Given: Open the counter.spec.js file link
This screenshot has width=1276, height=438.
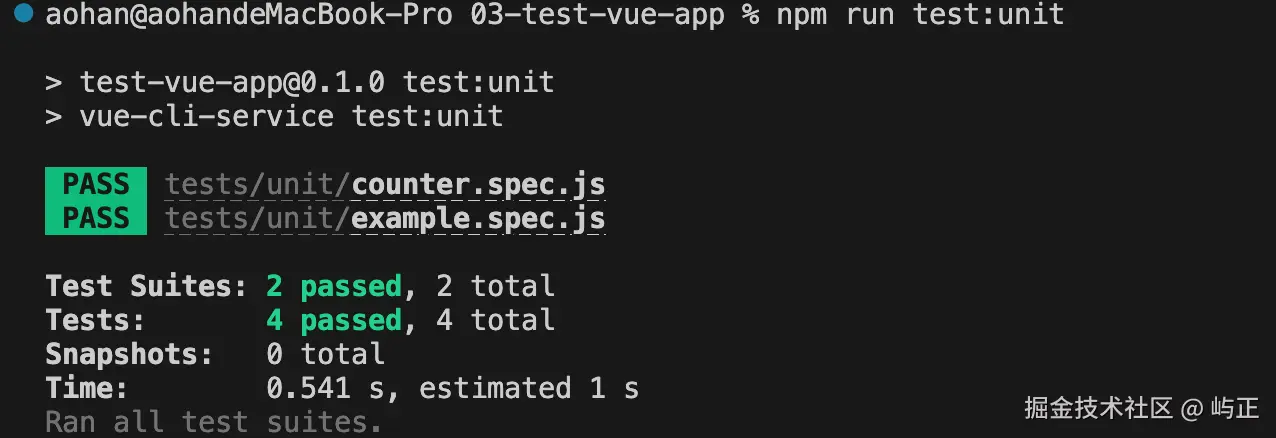Looking at the screenshot, I should click(478, 185).
